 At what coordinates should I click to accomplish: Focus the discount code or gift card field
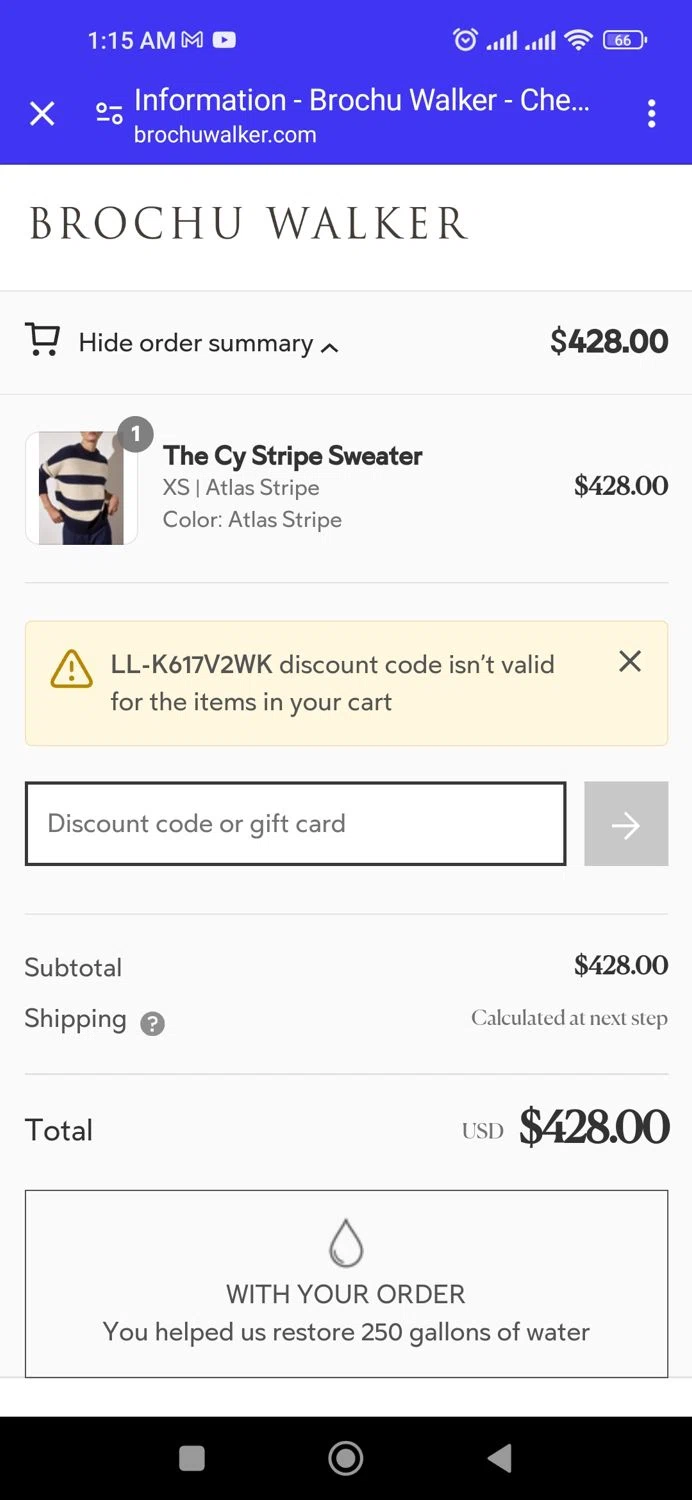point(295,823)
